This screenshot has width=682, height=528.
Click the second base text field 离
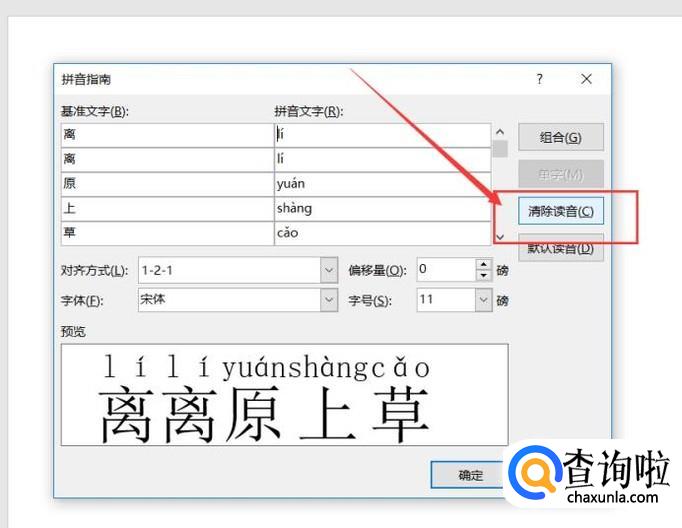click(x=167, y=160)
